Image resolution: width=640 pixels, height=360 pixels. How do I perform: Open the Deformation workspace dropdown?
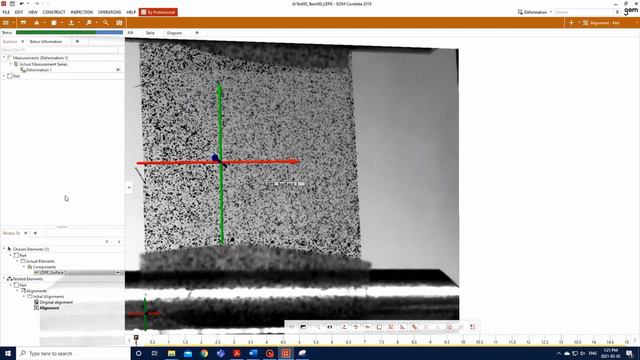[x=535, y=12]
